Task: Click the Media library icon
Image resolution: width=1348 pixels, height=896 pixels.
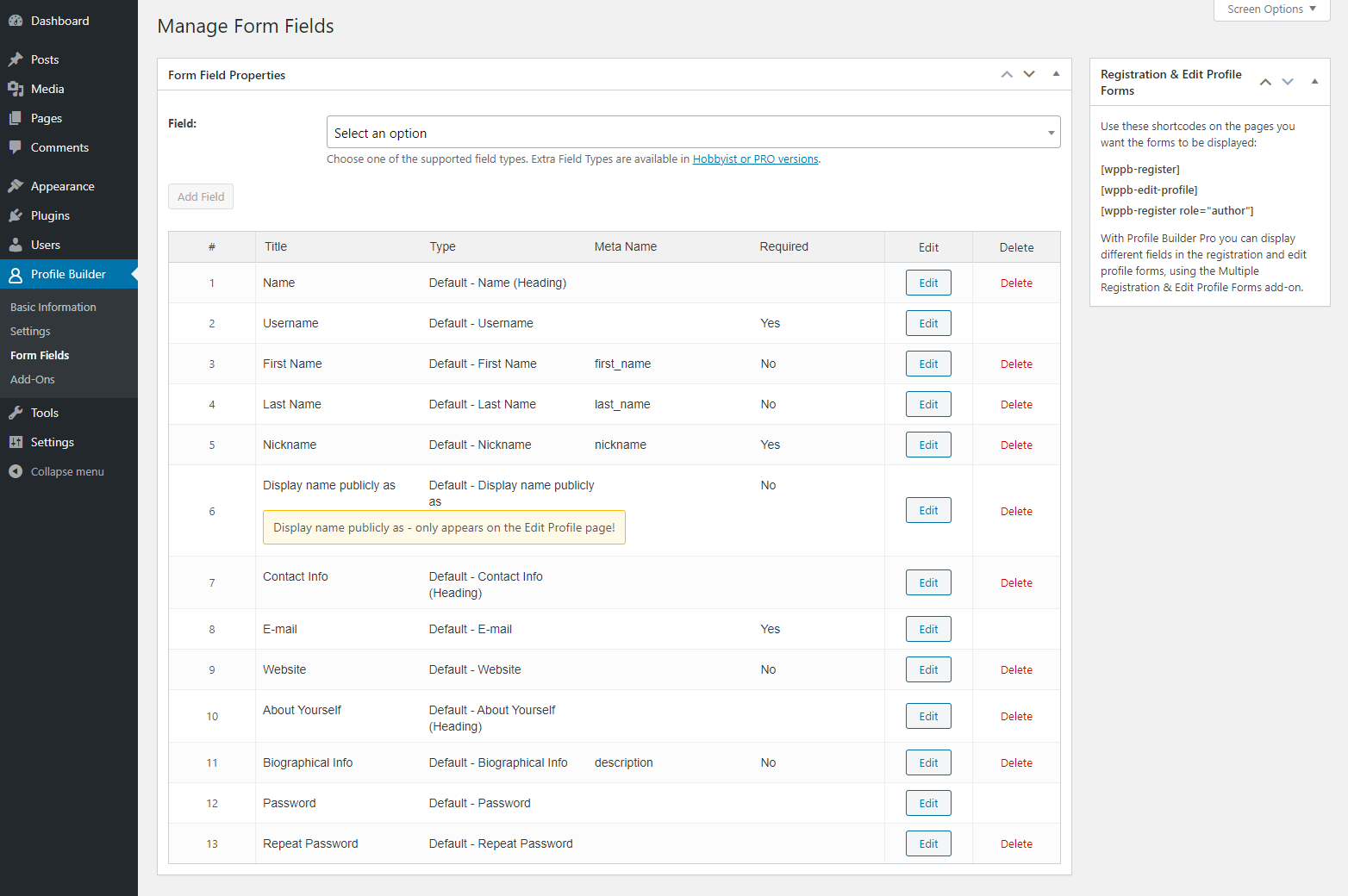Action: coord(16,89)
